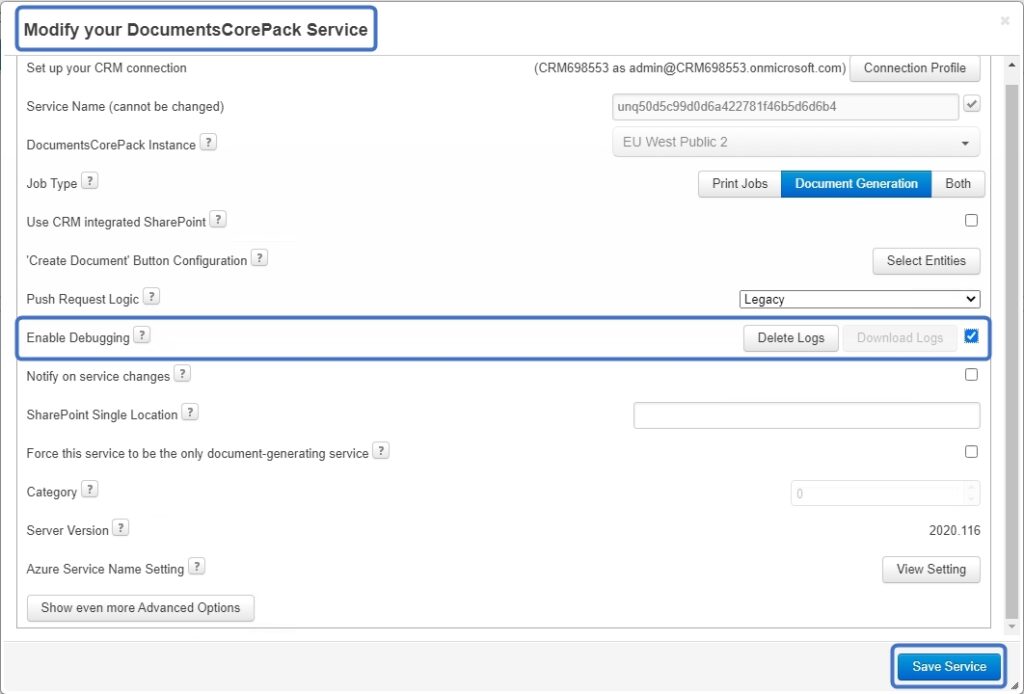Show even more Advanced Options
This screenshot has width=1024, height=694.
140,607
